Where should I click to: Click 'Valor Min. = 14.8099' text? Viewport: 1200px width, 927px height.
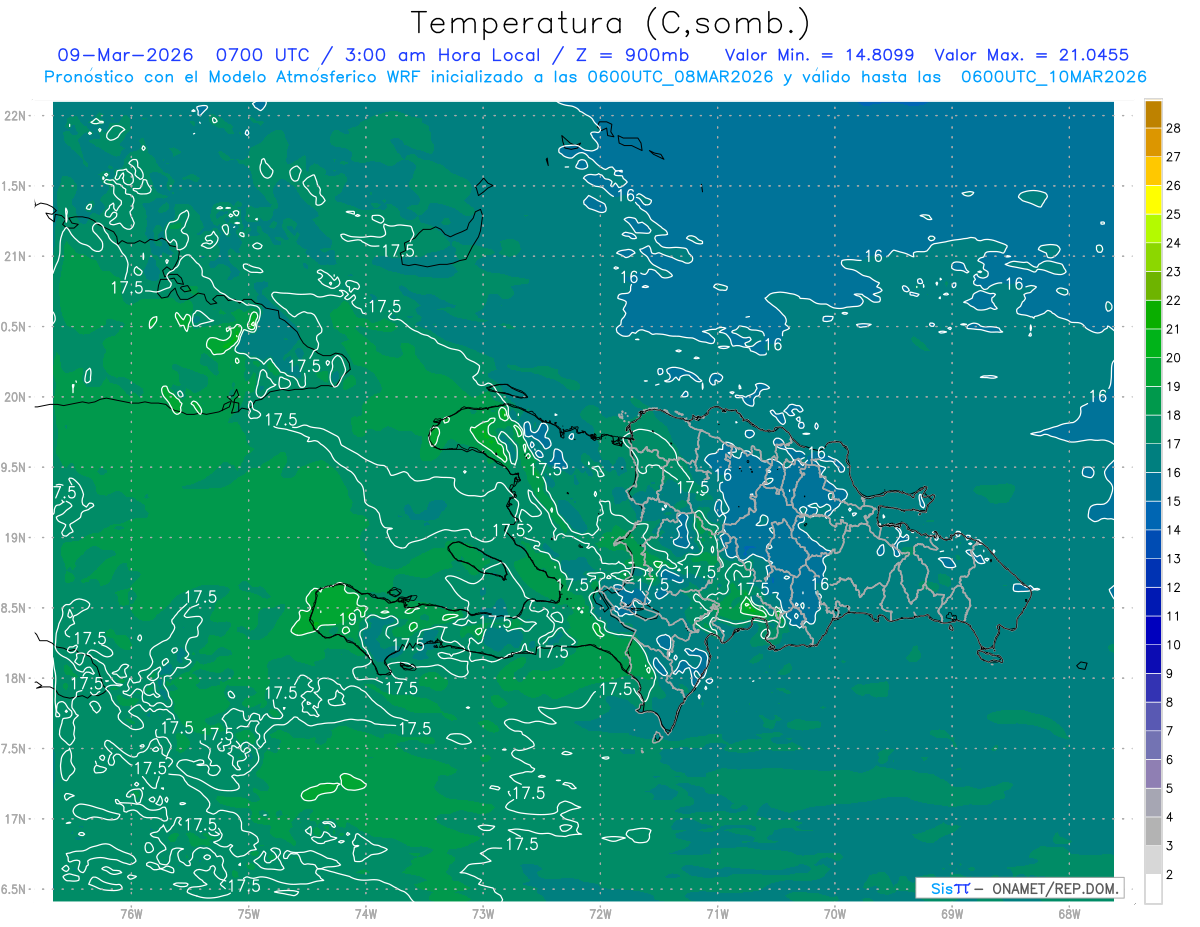pos(819,55)
